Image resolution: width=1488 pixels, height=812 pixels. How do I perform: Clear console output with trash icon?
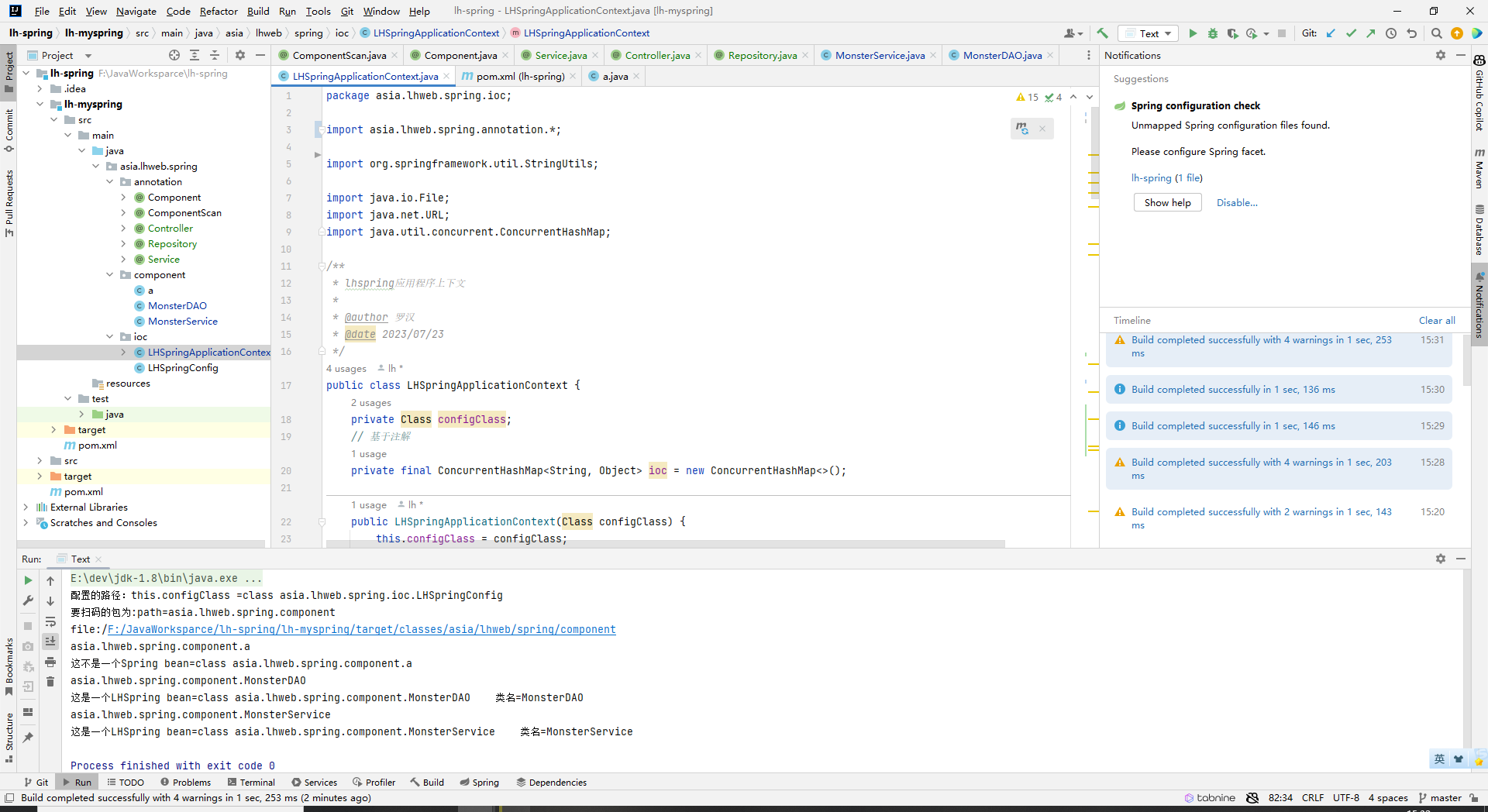tap(50, 682)
